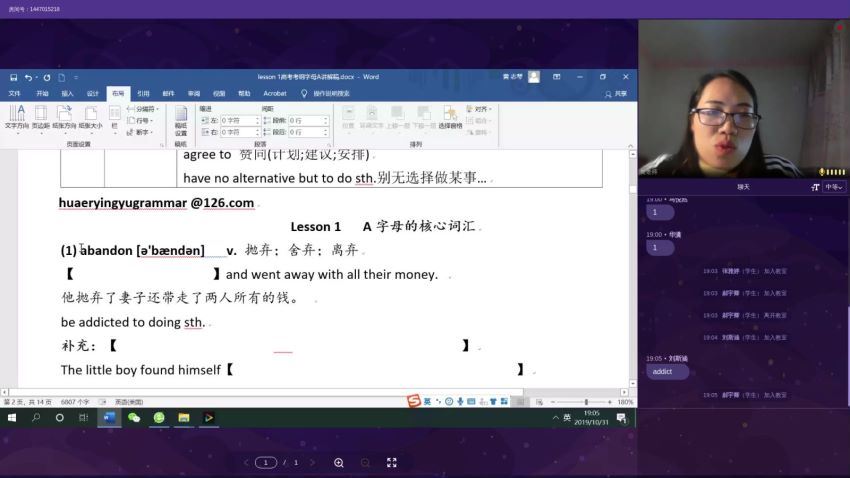This screenshot has height=478, width=850.
Task: Switch to the References (引用) tab
Action: click(143, 93)
